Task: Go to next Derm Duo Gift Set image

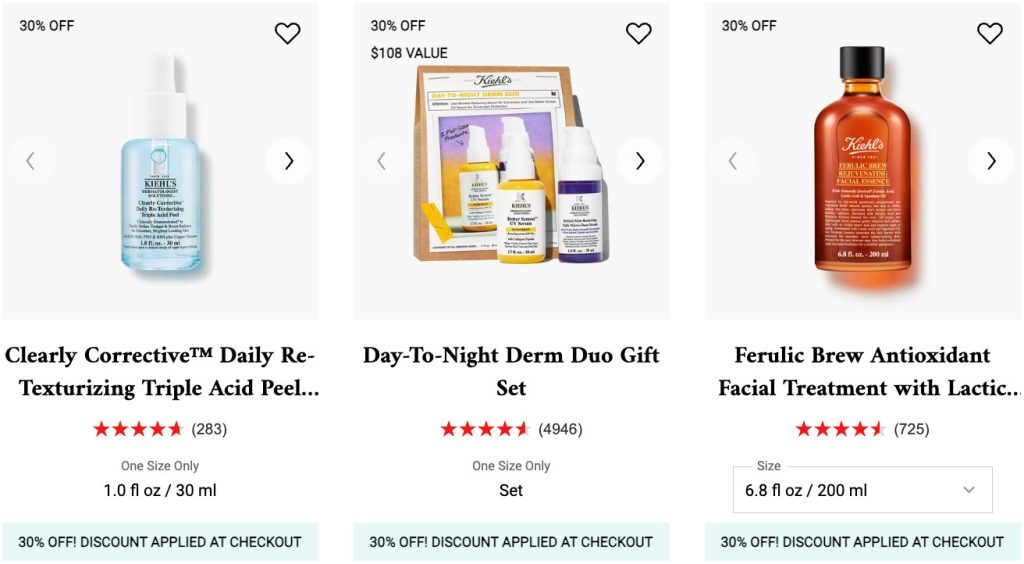Action: coord(639,161)
